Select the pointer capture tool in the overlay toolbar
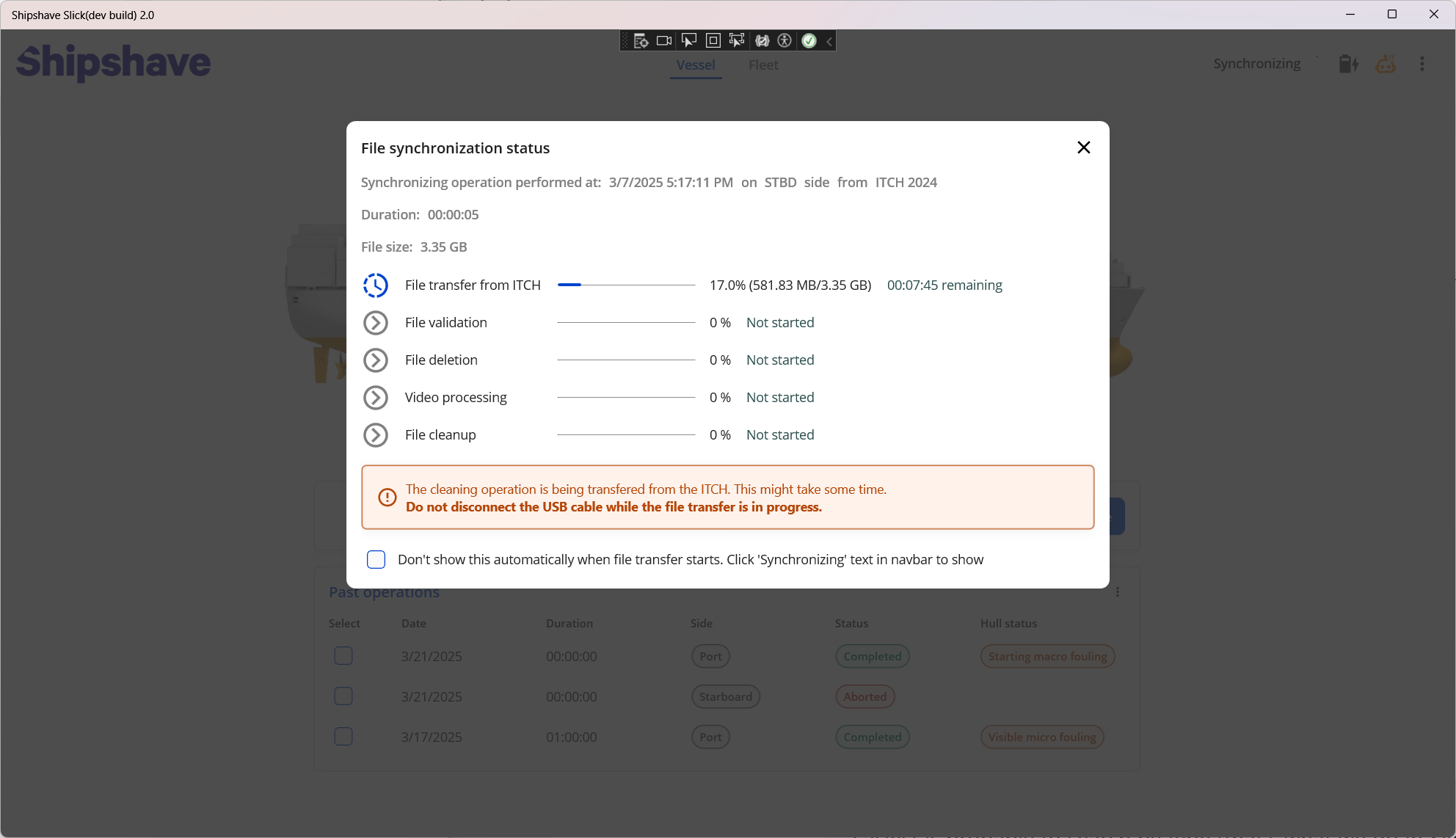1456x838 pixels. pyautogui.click(x=688, y=40)
